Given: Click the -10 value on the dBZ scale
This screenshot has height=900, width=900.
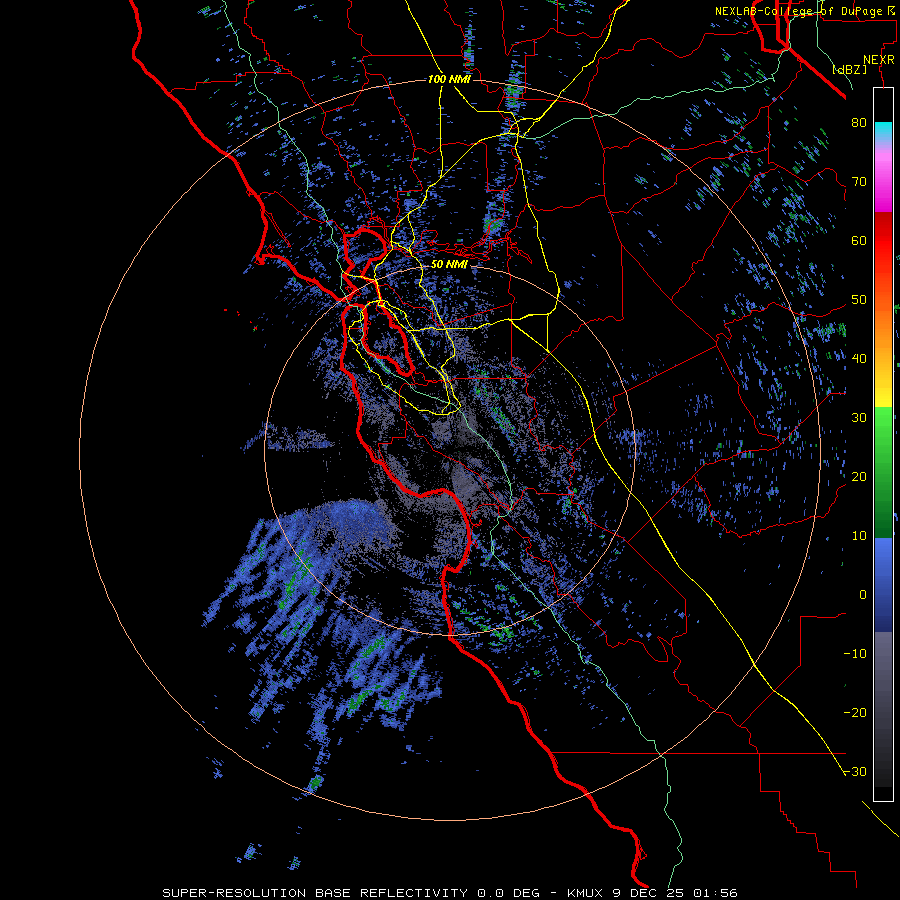Looking at the screenshot, I should (x=855, y=654).
